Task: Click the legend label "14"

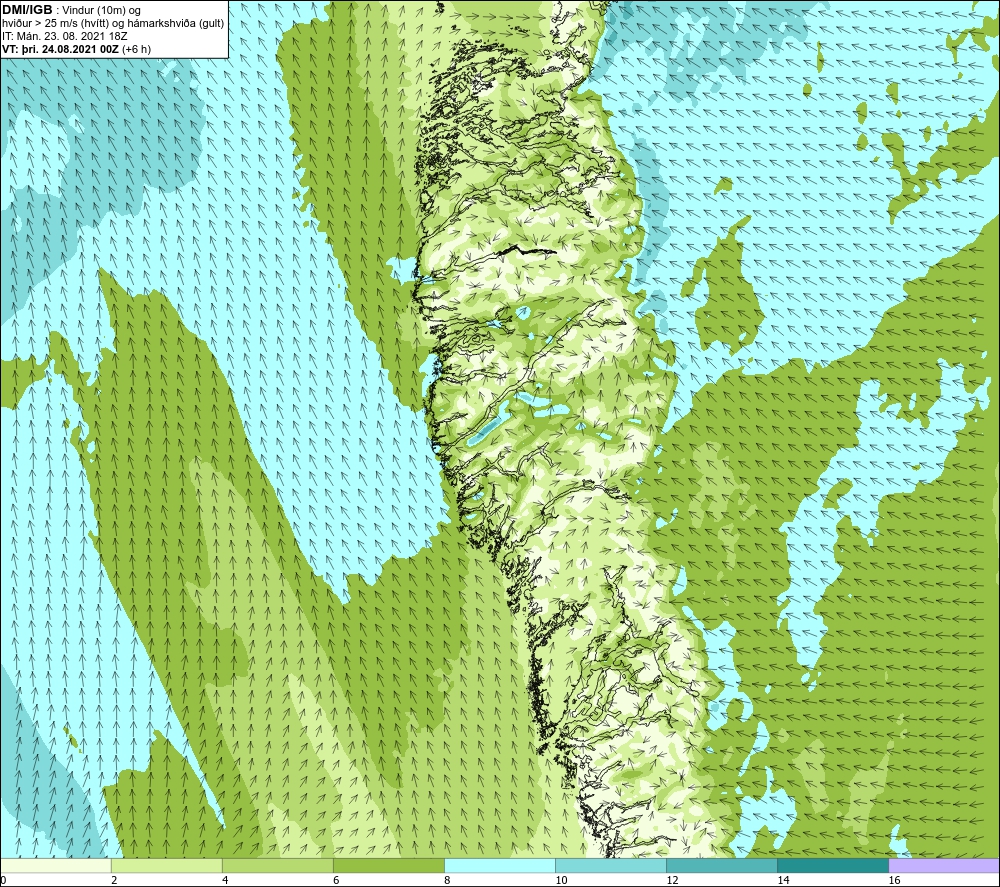Action: pyautogui.click(x=783, y=881)
